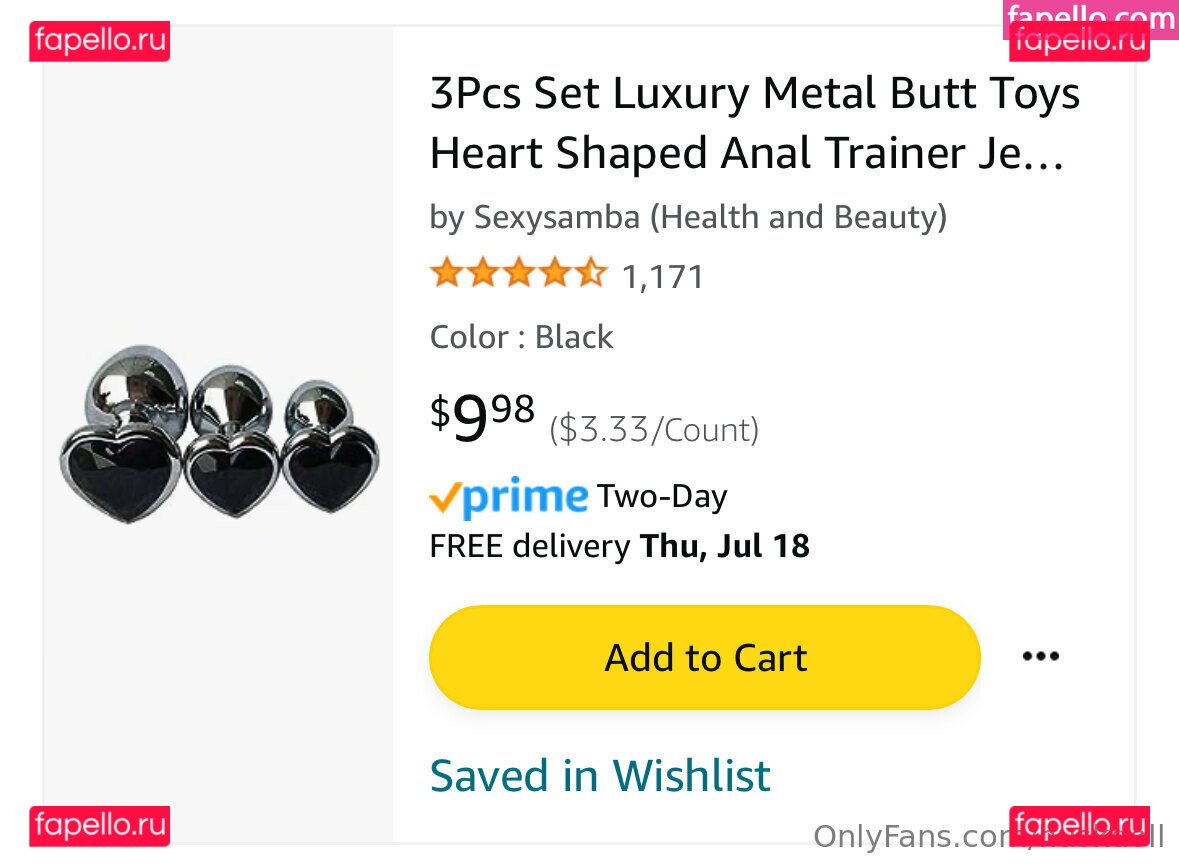
Task: Select the Color : Black label
Action: [x=521, y=337]
